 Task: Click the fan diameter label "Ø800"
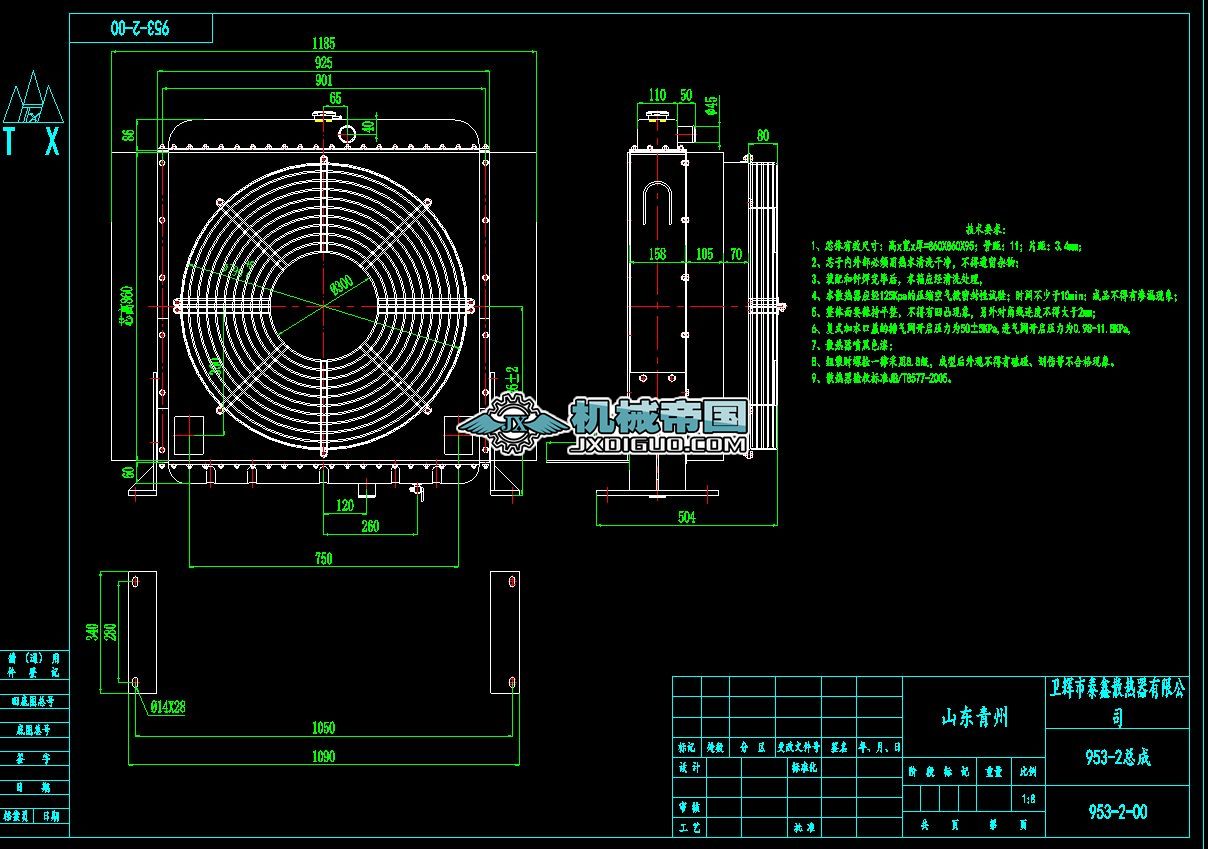point(340,287)
